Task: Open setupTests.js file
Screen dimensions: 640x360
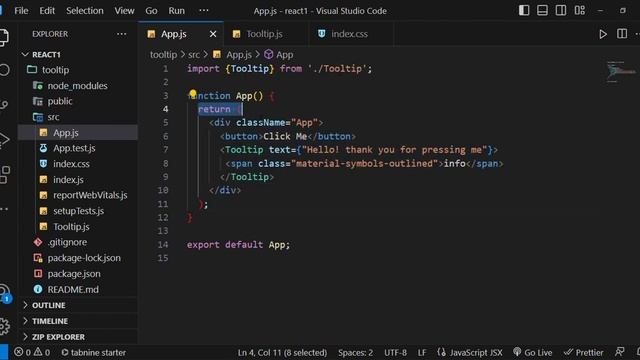Action: click(x=78, y=211)
